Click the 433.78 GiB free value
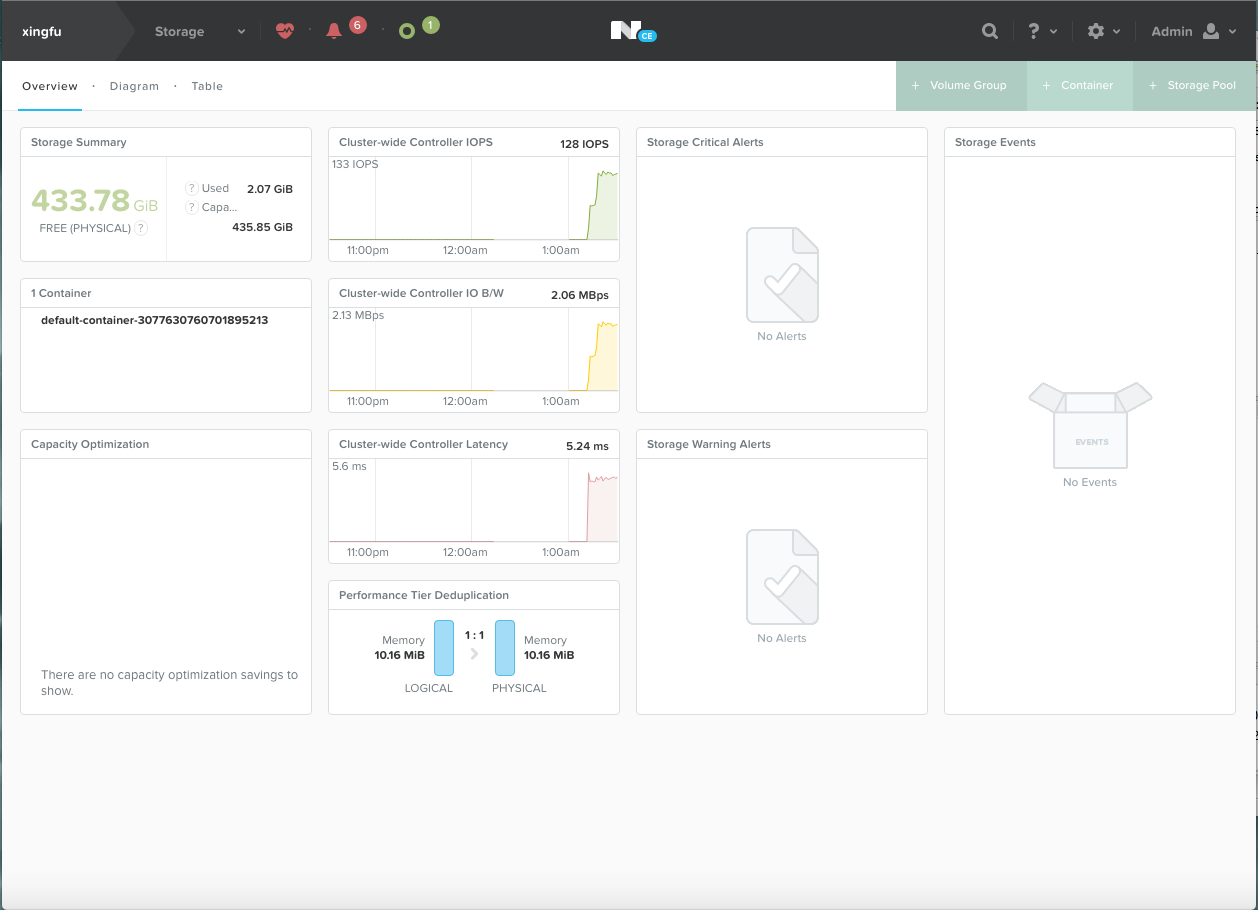This screenshot has height=910, width=1258. [x=95, y=201]
